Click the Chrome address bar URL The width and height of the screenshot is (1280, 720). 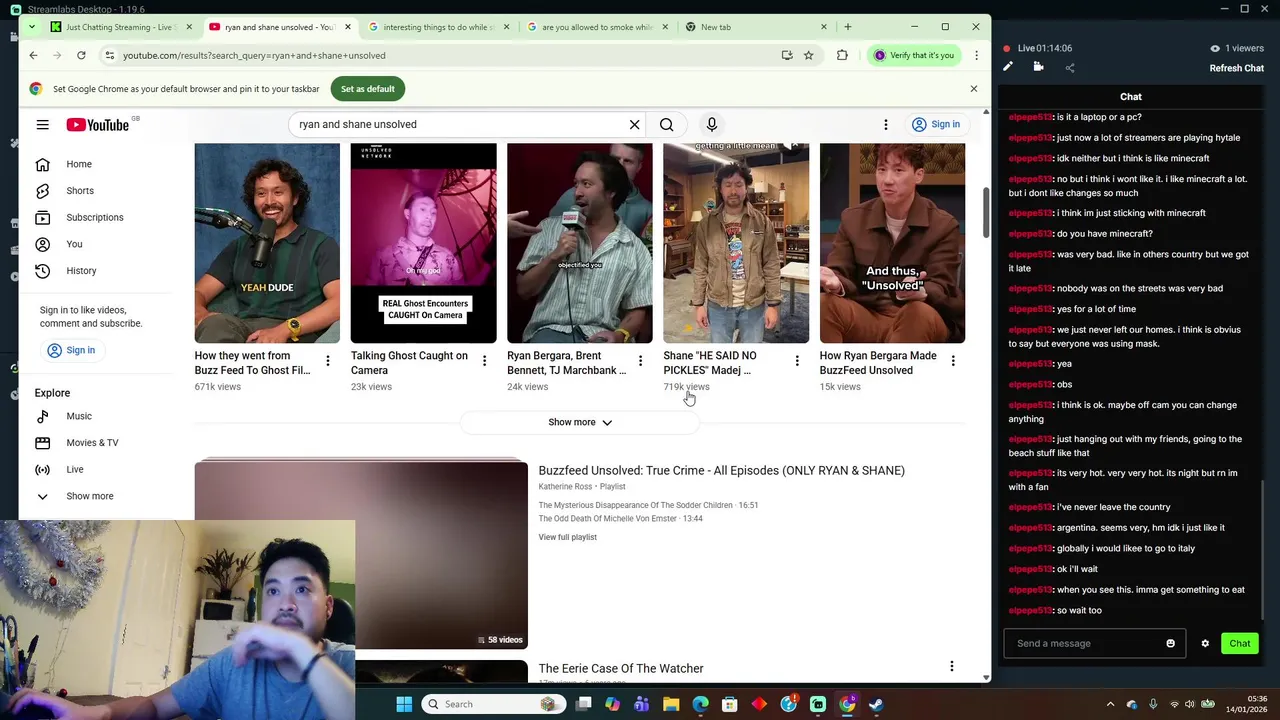click(254, 55)
